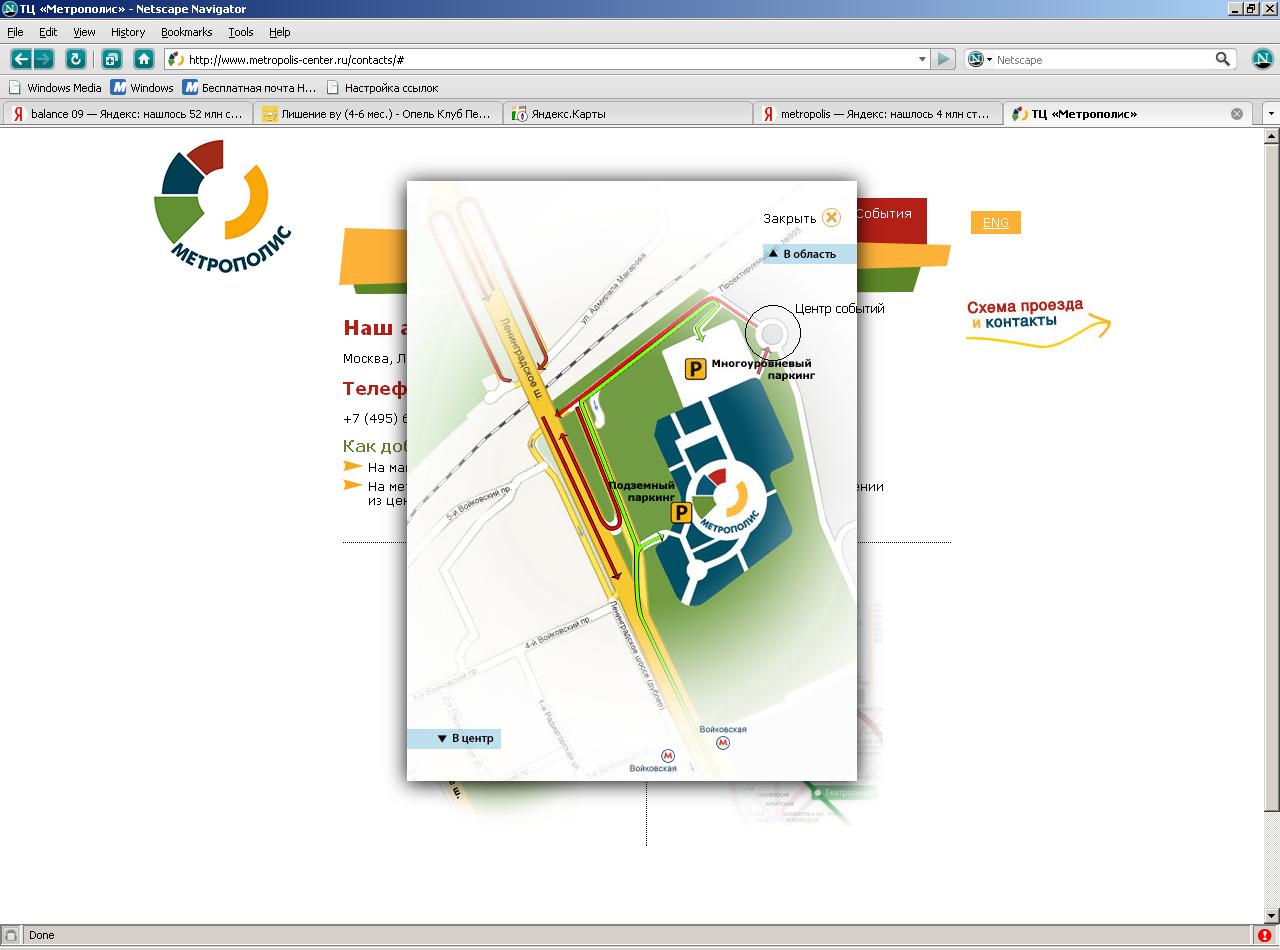Open the View menu
This screenshot has width=1280, height=950.
(x=84, y=32)
